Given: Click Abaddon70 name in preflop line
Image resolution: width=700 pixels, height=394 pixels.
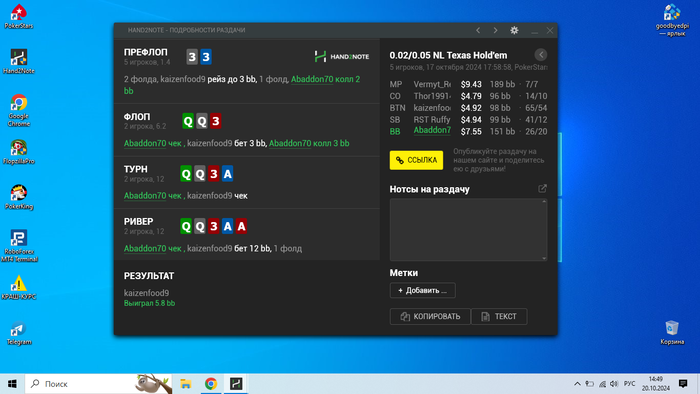Looking at the screenshot, I should pyautogui.click(x=312, y=79).
